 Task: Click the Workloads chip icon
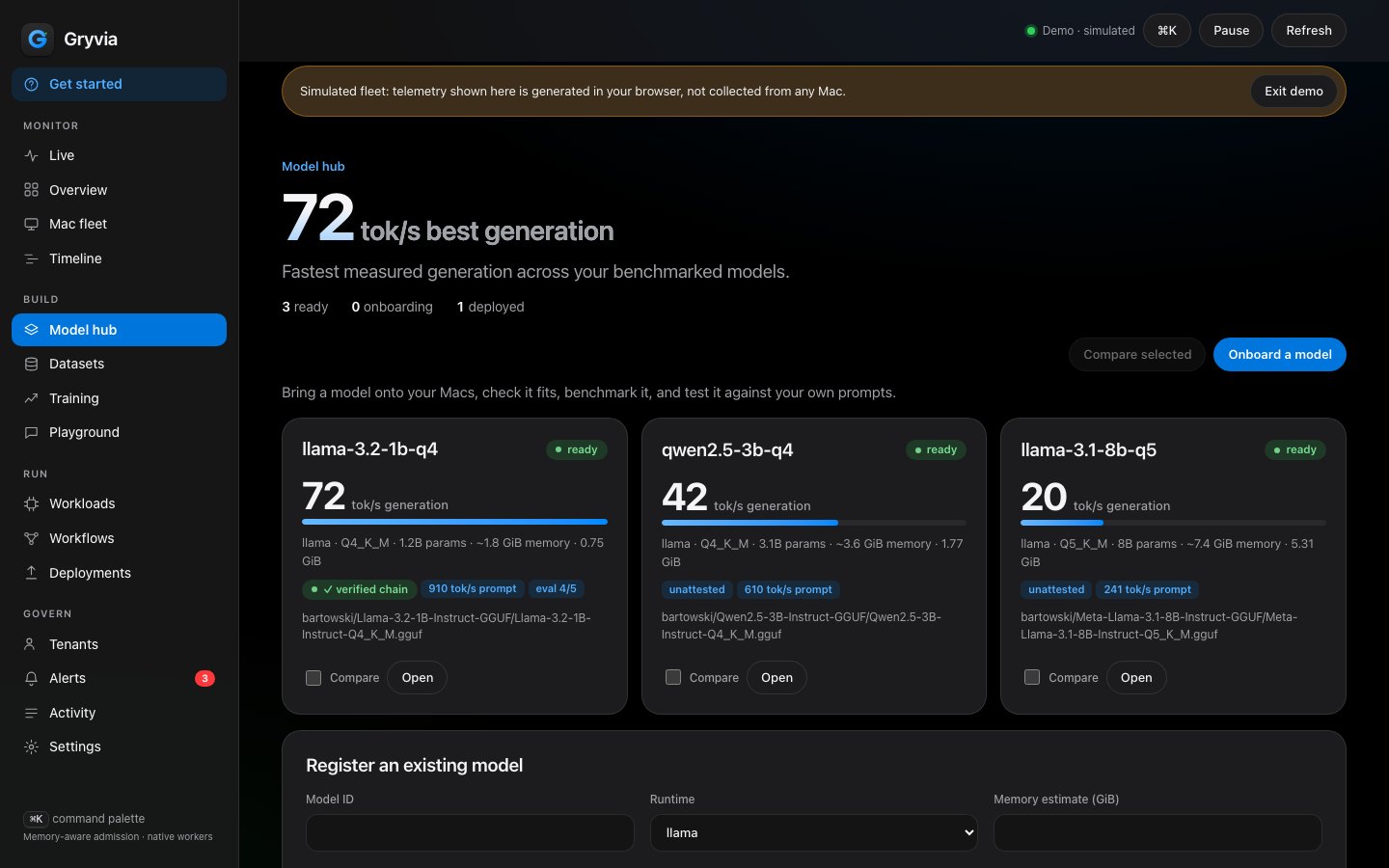tap(32, 503)
